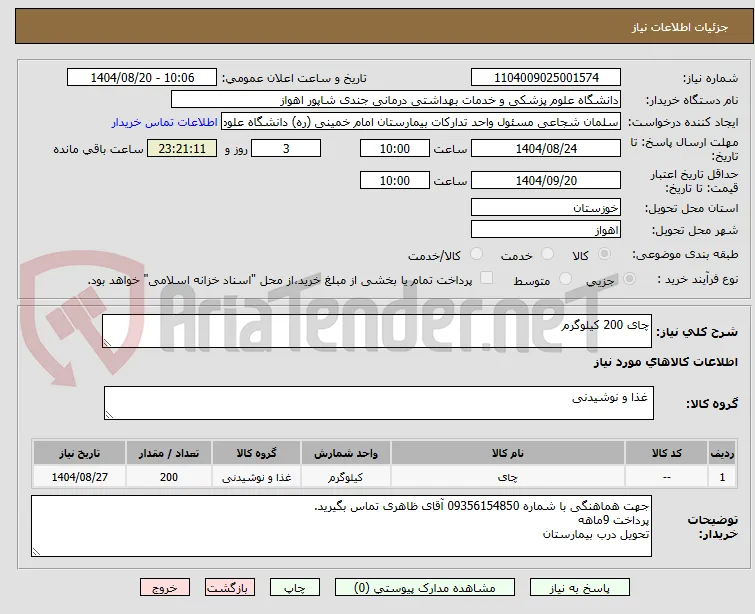Click the کد کالا column header
This screenshot has height=614, width=755.
tap(666, 453)
